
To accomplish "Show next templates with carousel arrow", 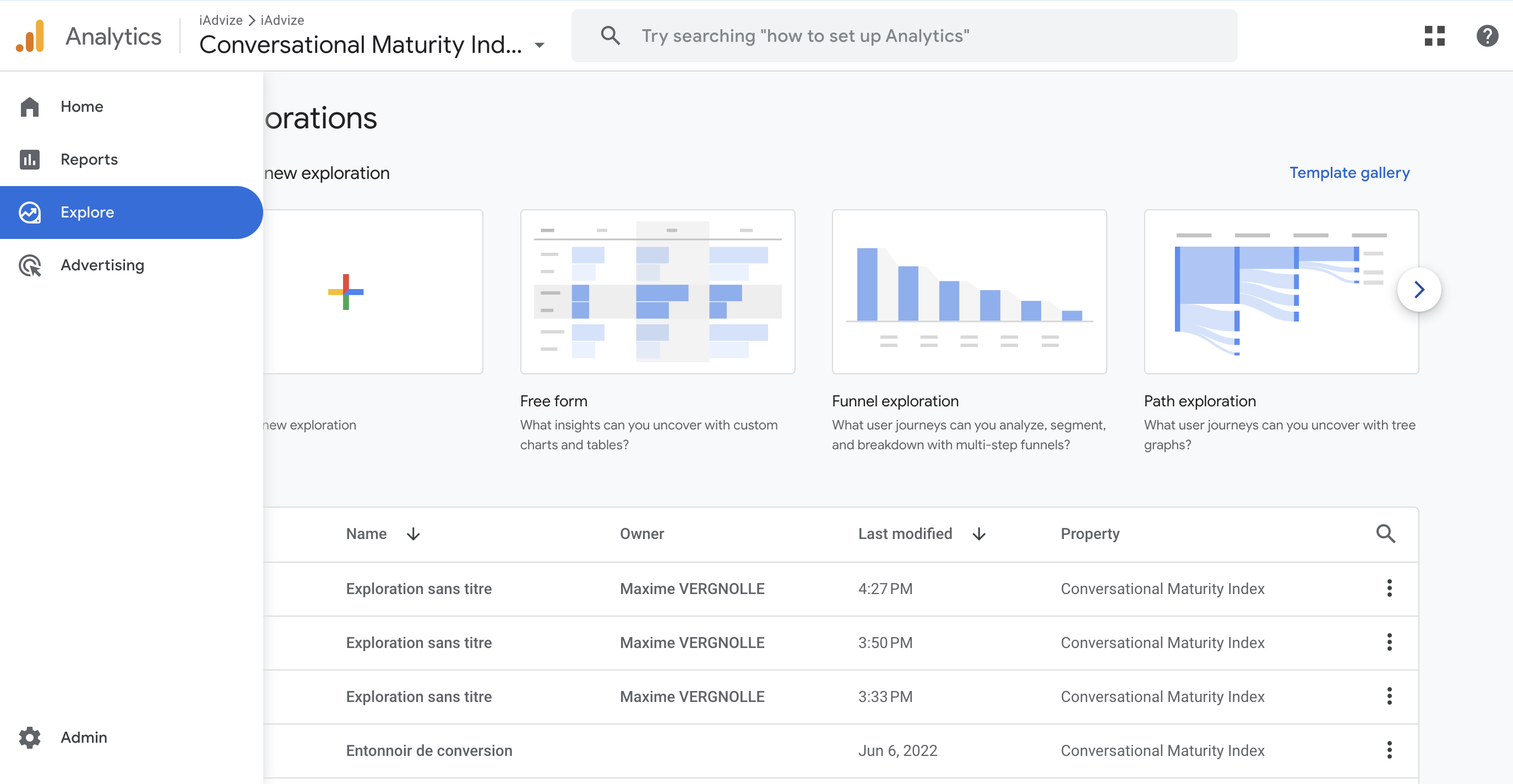I will coord(1418,290).
